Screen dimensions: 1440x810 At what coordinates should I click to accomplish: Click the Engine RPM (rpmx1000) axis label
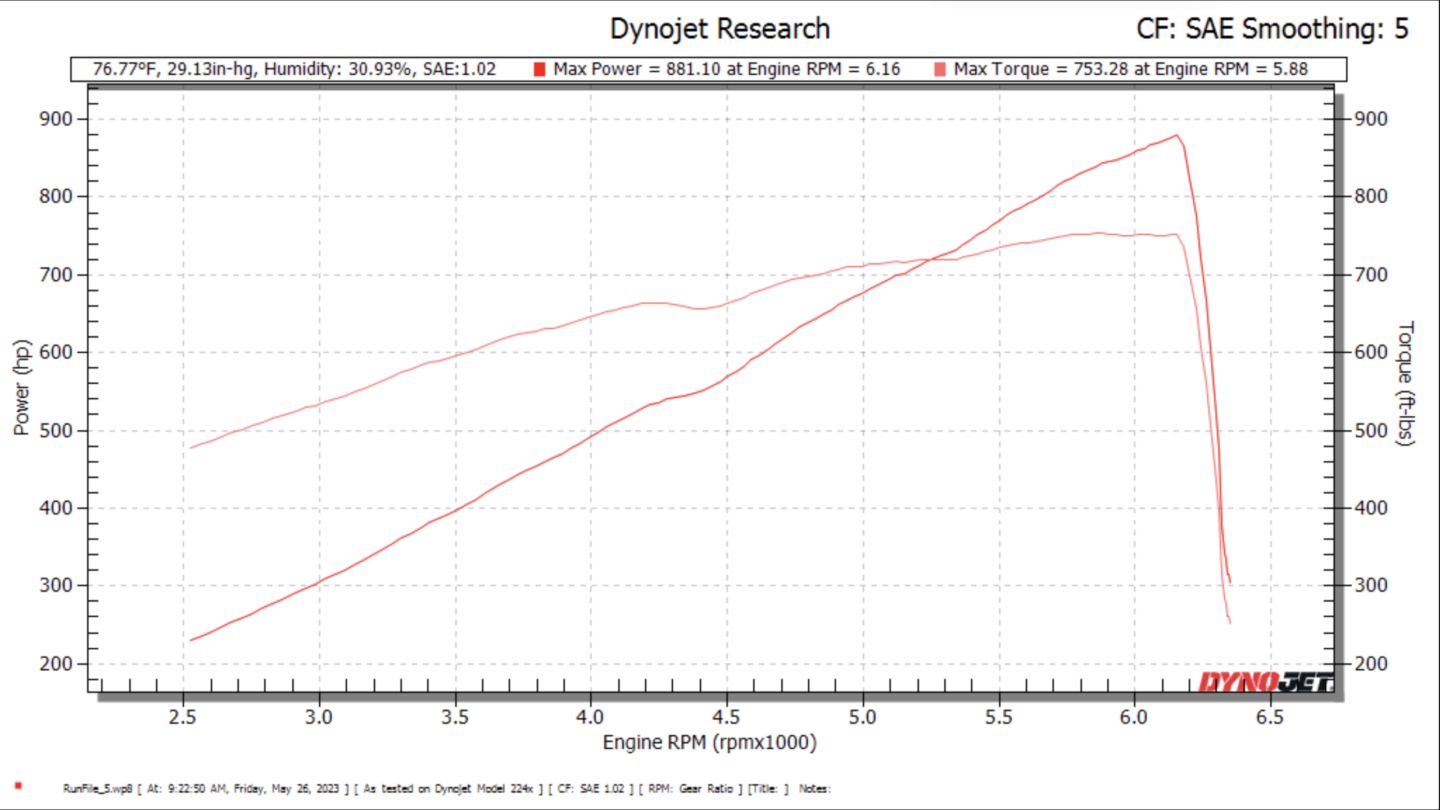coord(710,743)
